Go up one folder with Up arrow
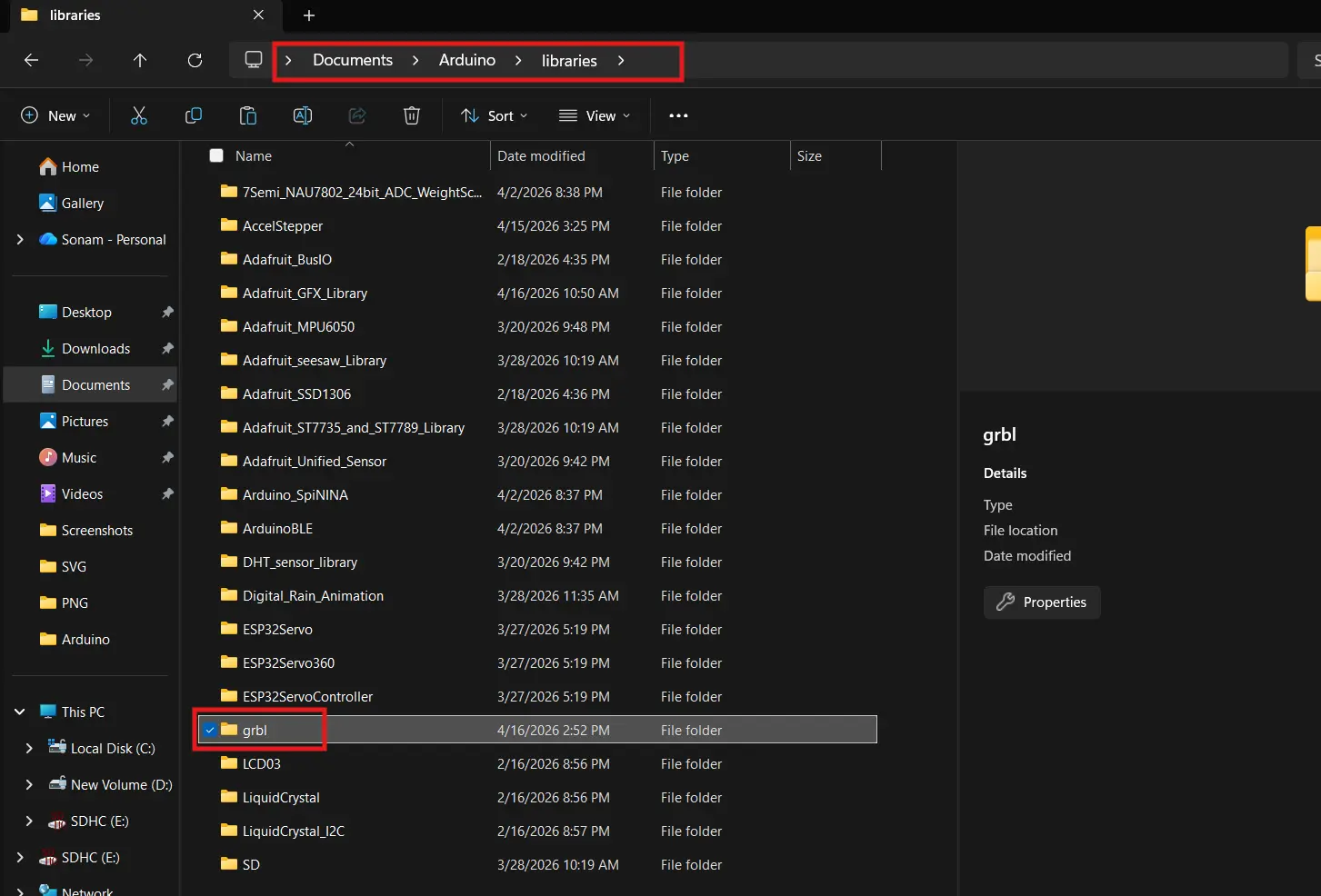The image size is (1321, 896). (140, 60)
